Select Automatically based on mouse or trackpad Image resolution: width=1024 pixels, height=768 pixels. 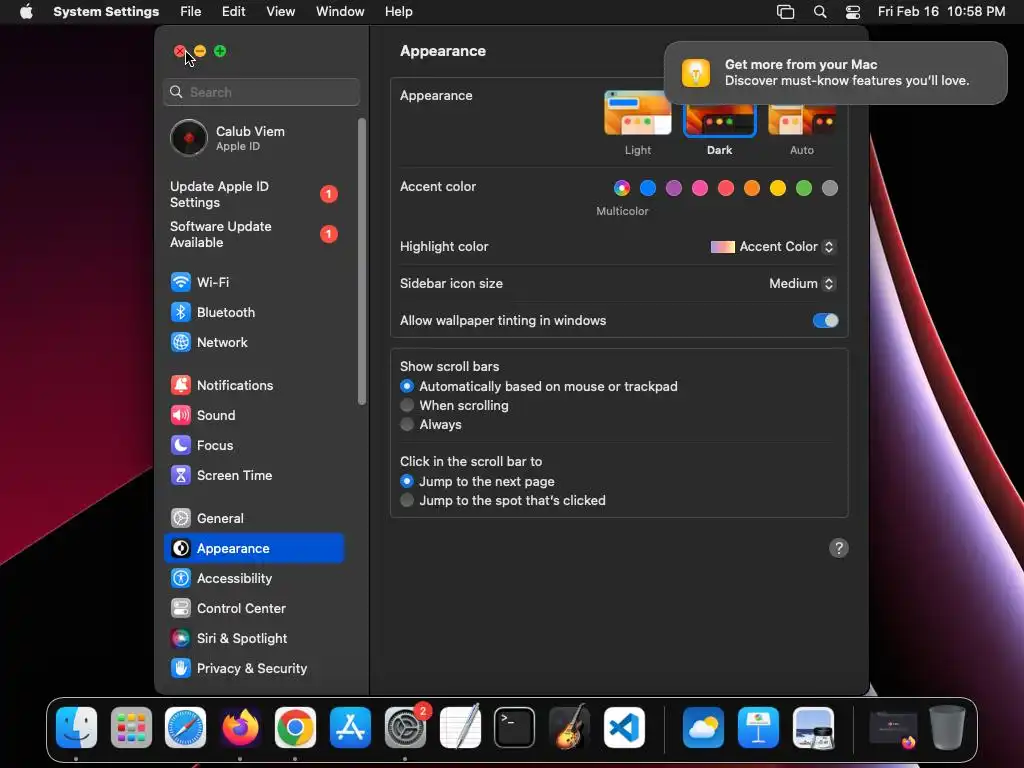pyautogui.click(x=407, y=386)
